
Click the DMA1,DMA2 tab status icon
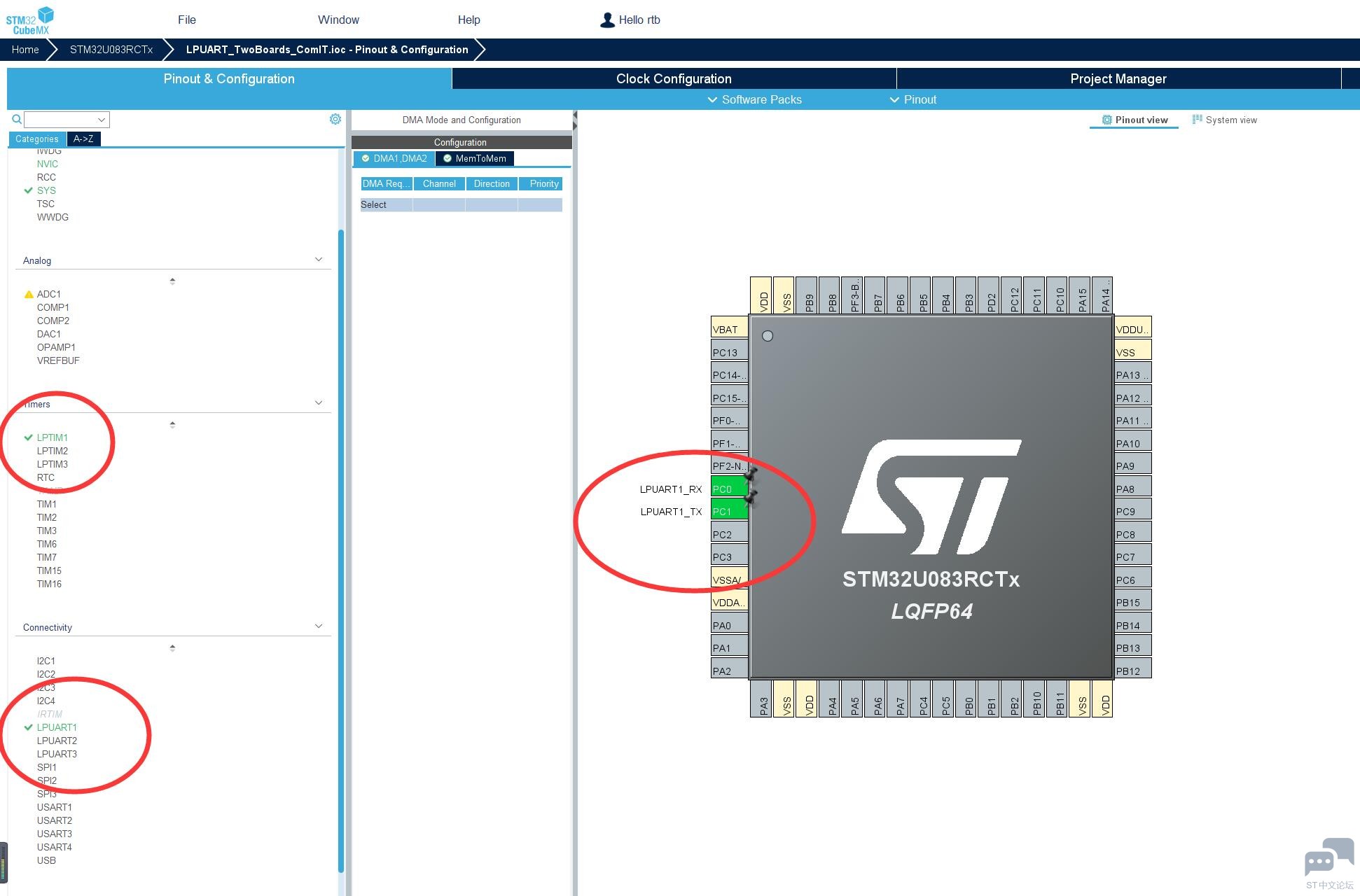pyautogui.click(x=366, y=158)
